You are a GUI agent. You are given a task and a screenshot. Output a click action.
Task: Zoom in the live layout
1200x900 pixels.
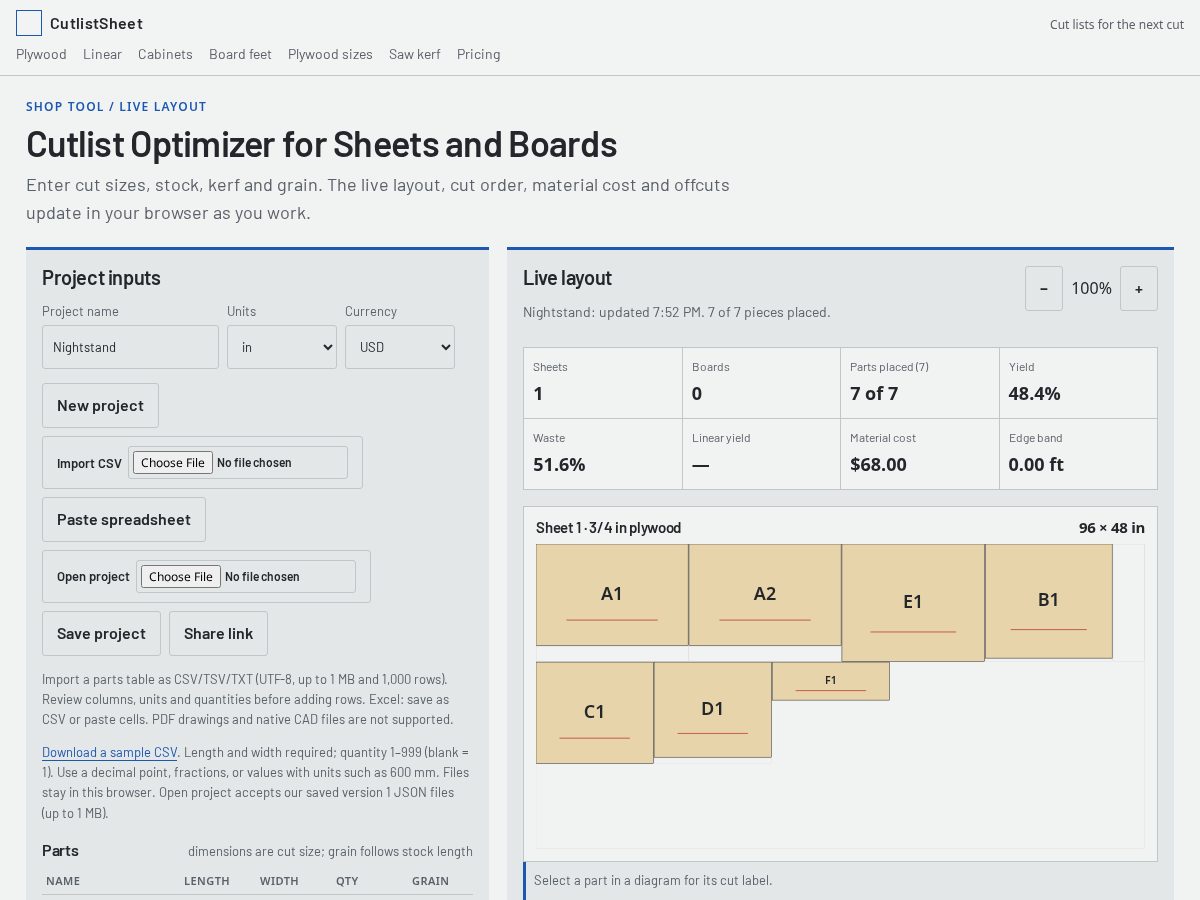1139,288
